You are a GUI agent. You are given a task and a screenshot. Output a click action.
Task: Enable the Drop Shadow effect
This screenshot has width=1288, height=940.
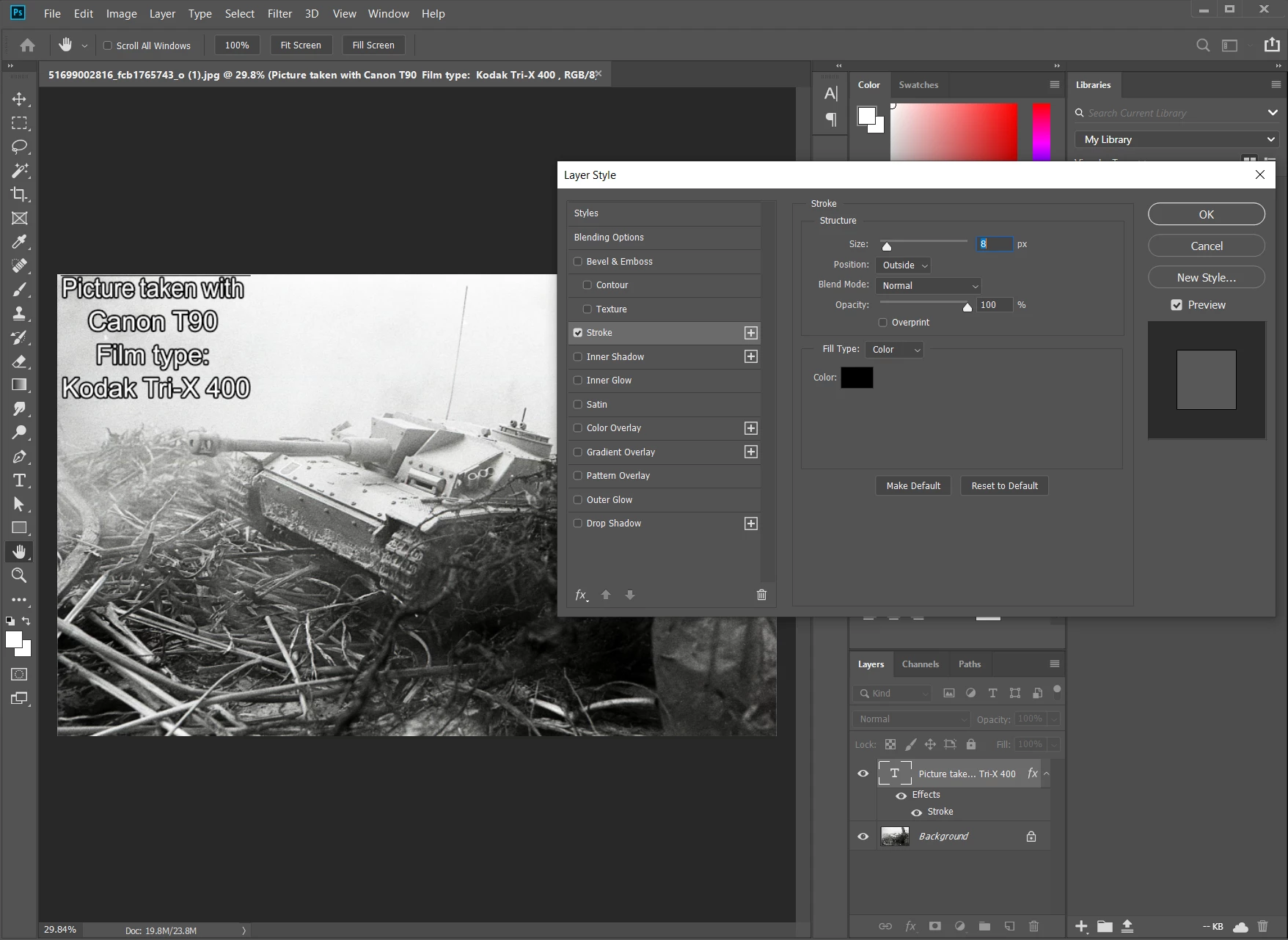[578, 524]
